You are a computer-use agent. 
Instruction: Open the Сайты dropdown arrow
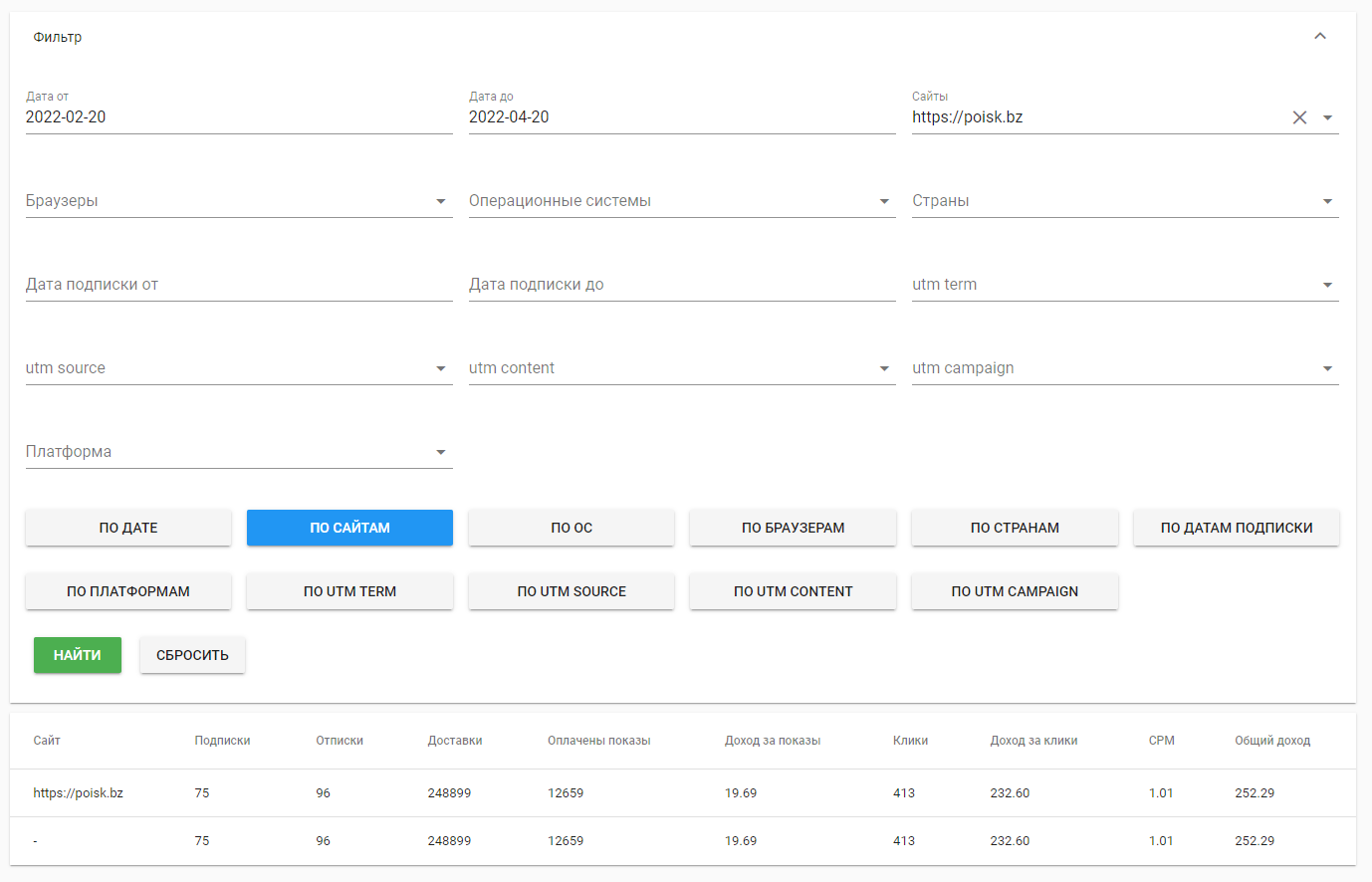point(1327,117)
